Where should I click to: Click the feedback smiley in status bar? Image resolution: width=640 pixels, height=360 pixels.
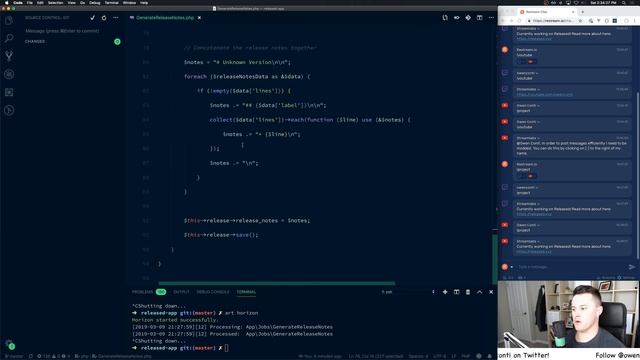479,356
